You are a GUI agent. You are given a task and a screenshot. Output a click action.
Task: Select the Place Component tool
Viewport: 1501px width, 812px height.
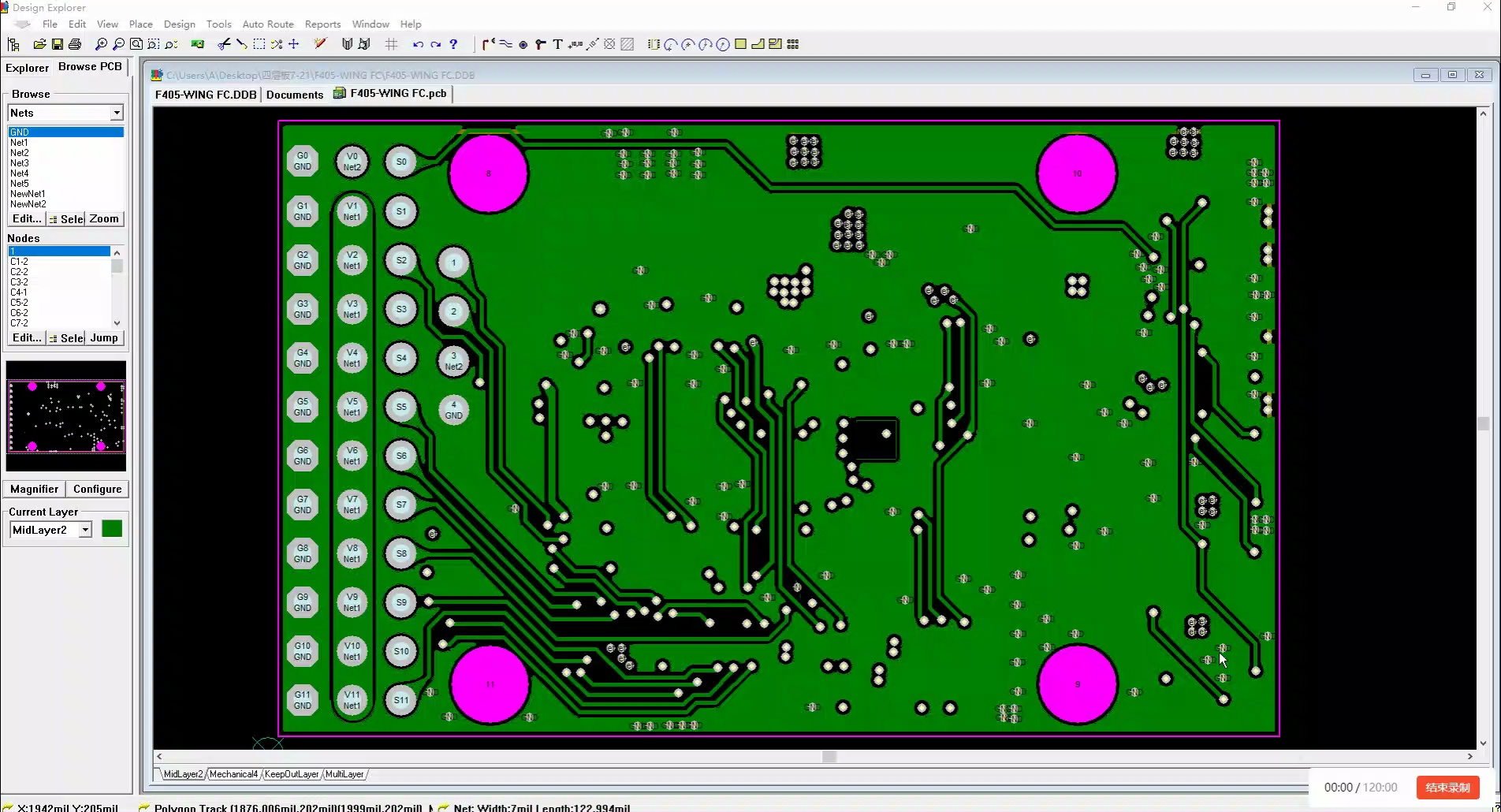click(654, 44)
